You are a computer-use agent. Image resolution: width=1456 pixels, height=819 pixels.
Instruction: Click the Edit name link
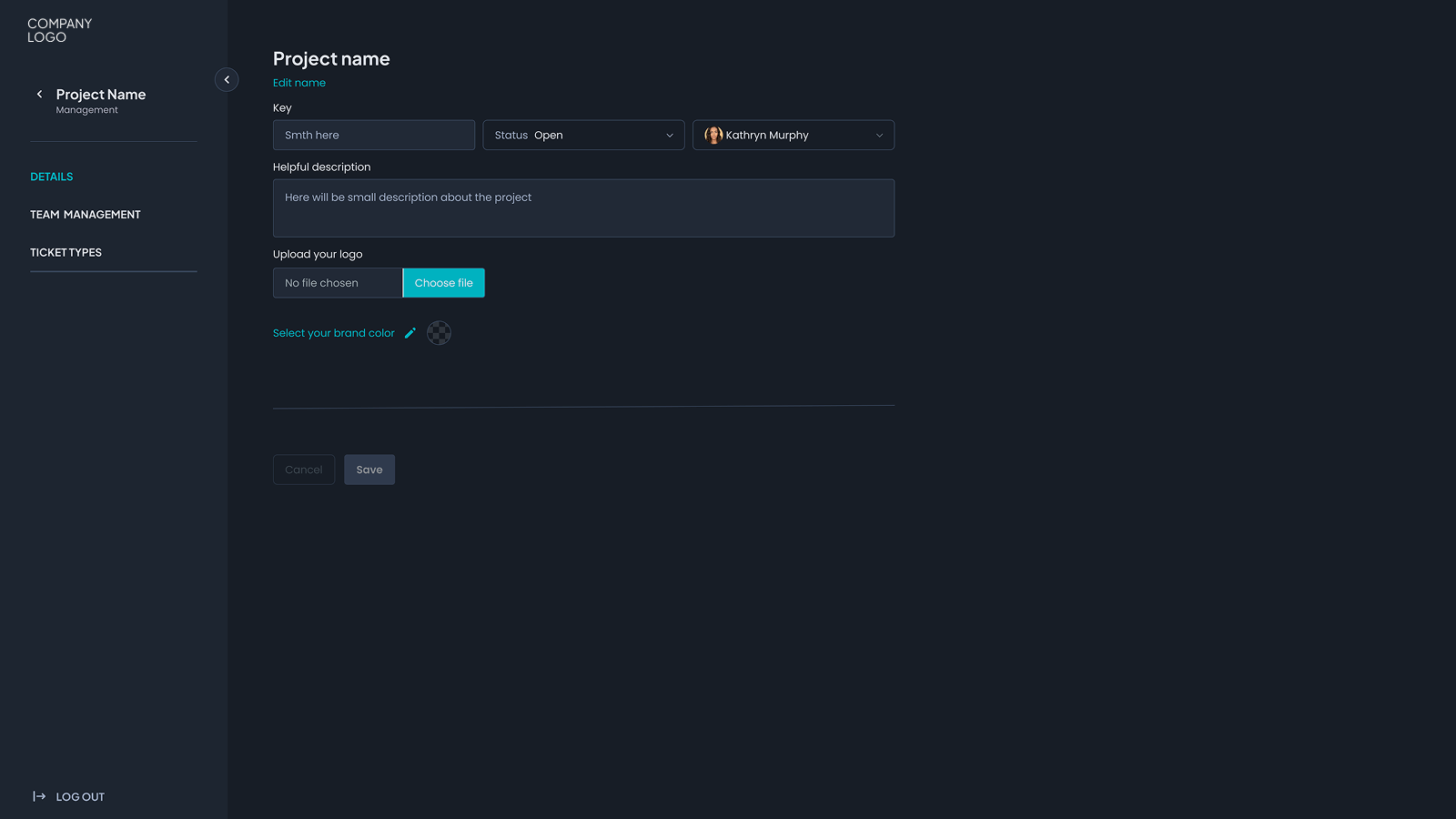tap(299, 83)
